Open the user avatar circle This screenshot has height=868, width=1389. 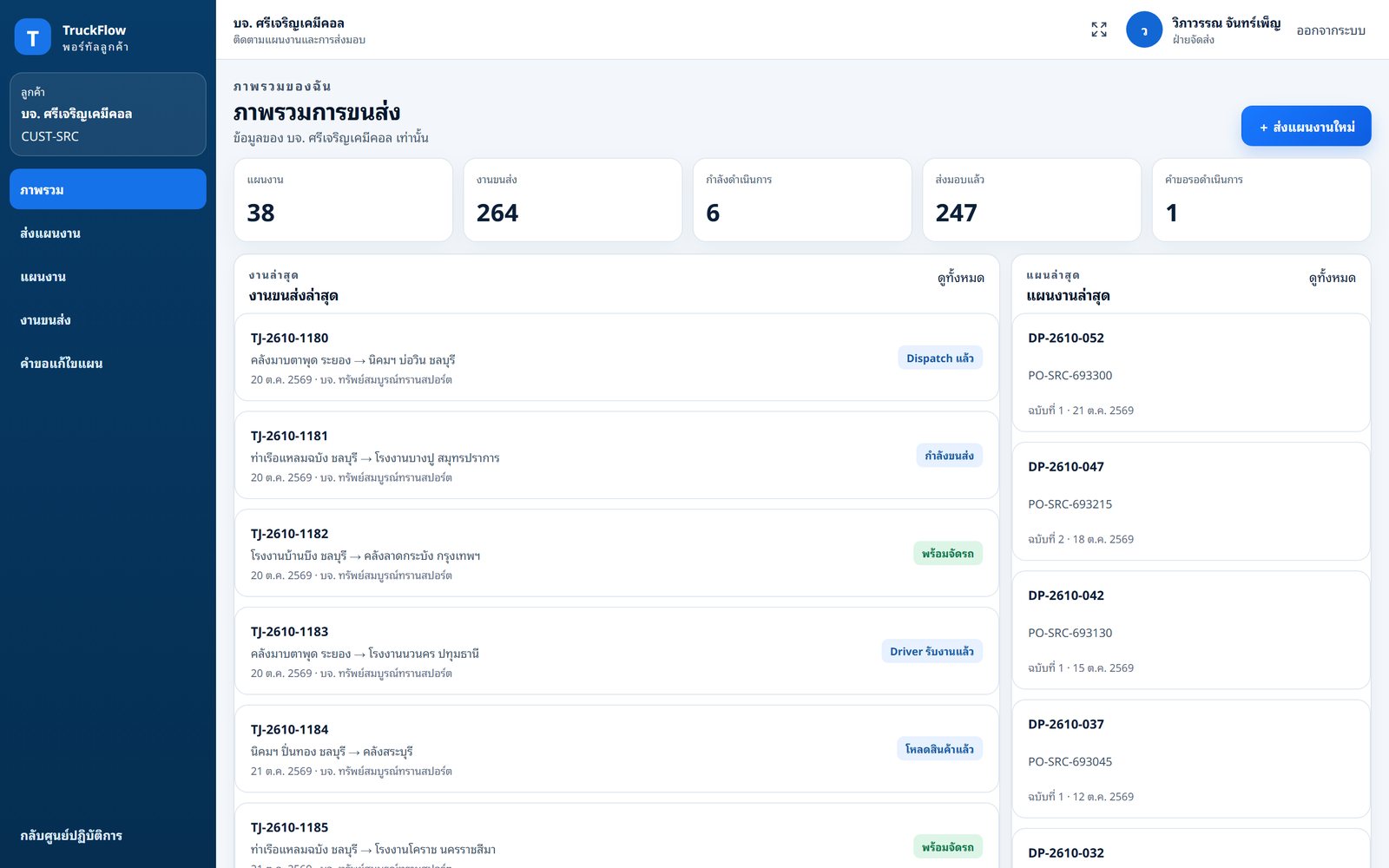click(x=1144, y=30)
